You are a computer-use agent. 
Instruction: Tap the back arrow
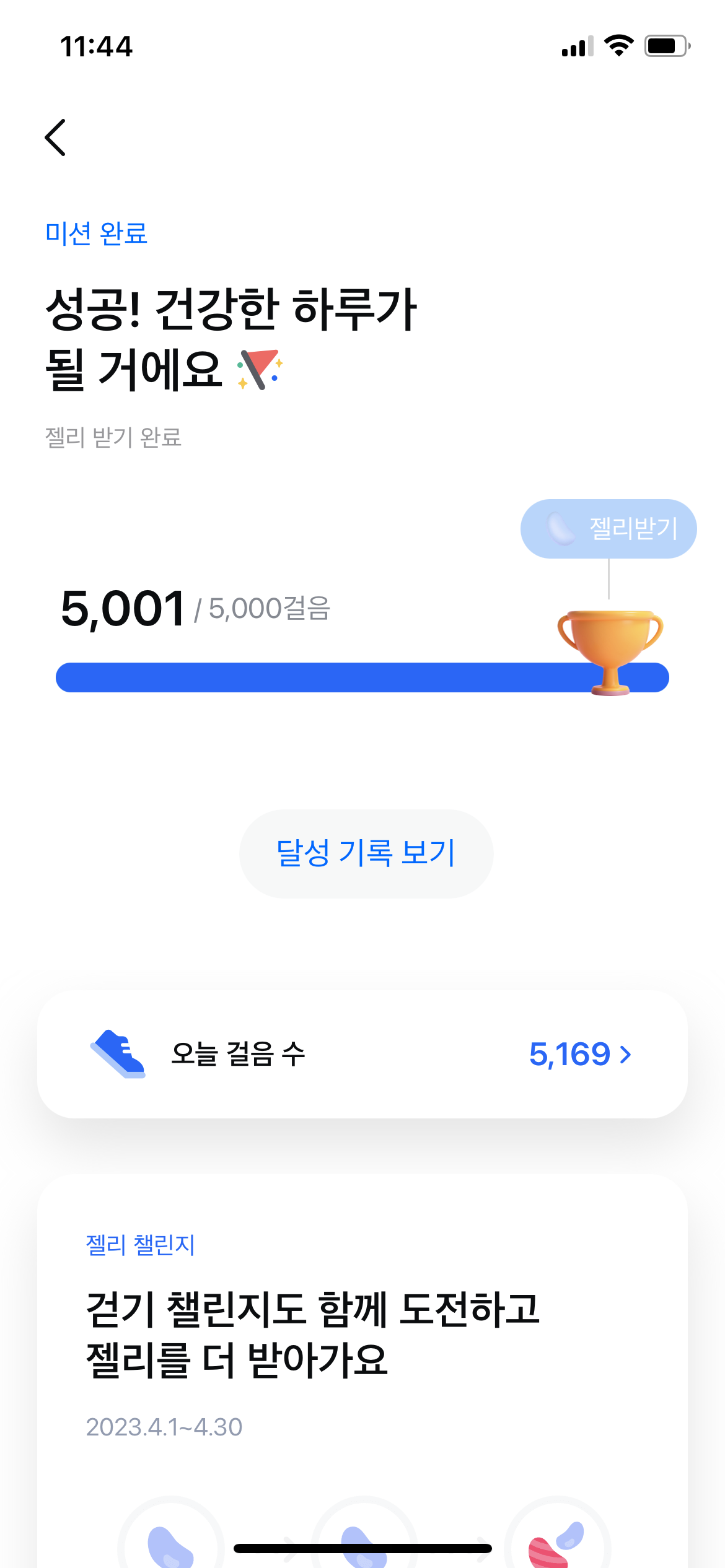click(56, 137)
